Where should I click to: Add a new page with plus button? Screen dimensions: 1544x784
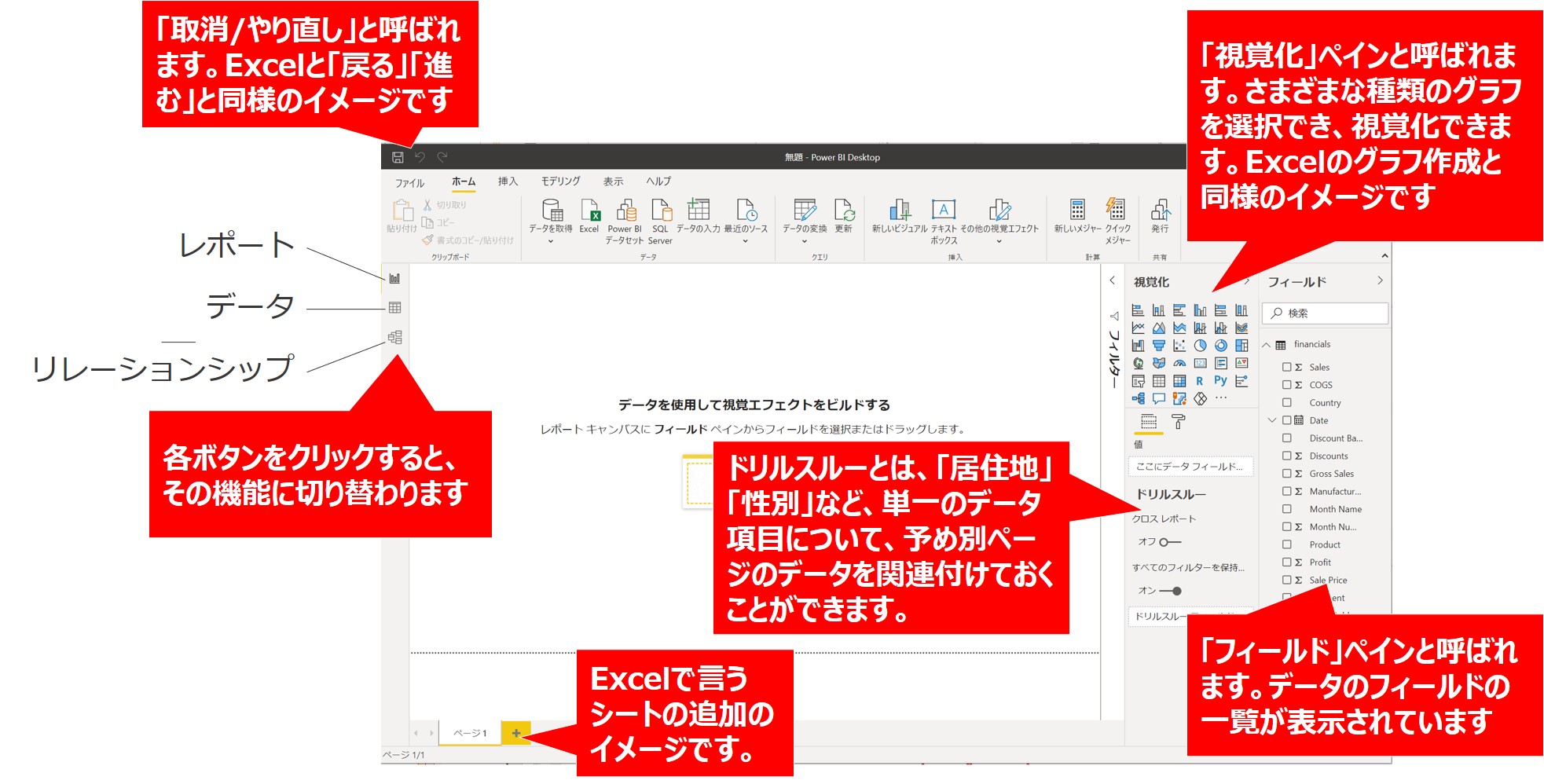click(516, 733)
